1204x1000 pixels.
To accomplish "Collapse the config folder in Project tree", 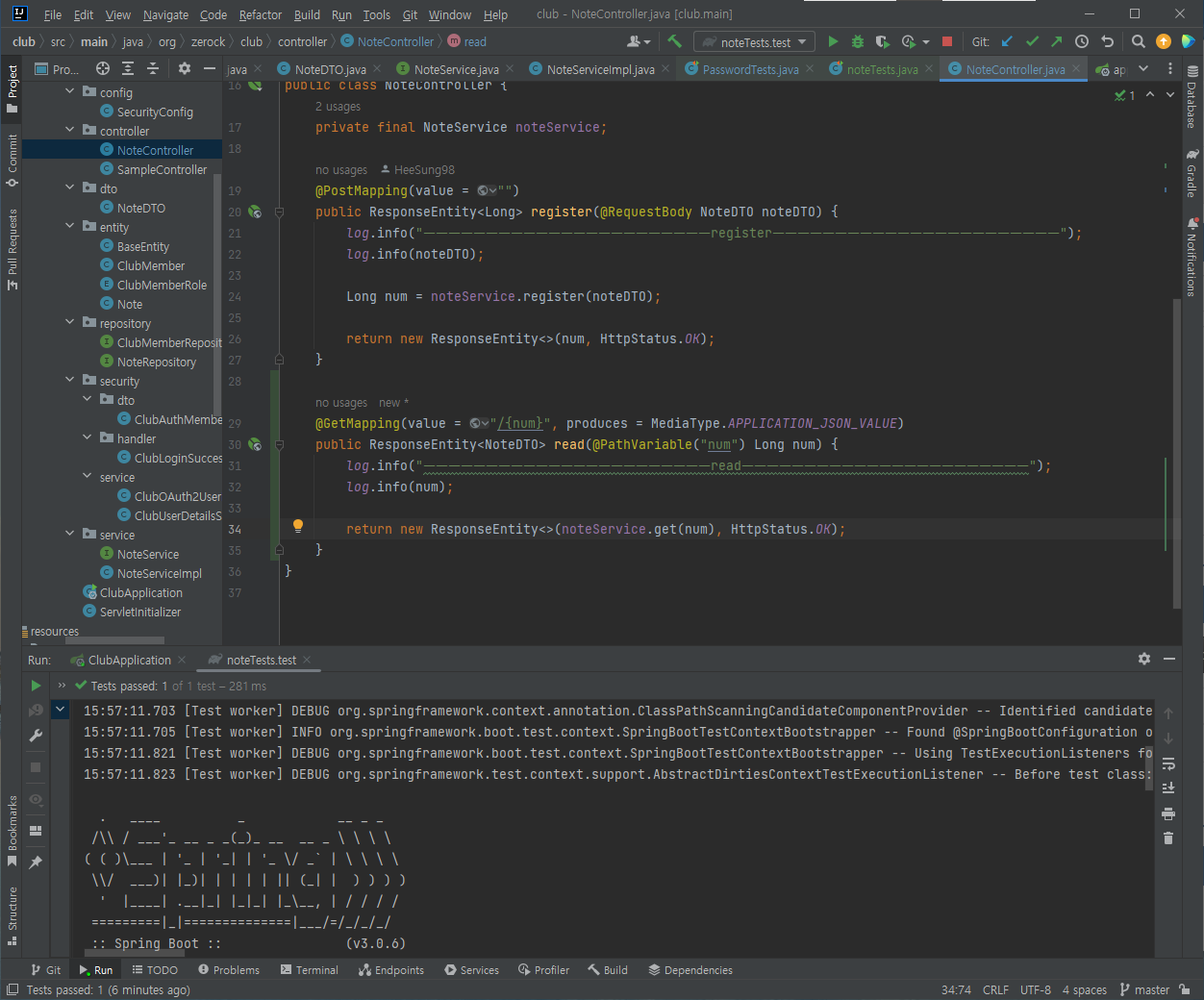I will click(69, 91).
